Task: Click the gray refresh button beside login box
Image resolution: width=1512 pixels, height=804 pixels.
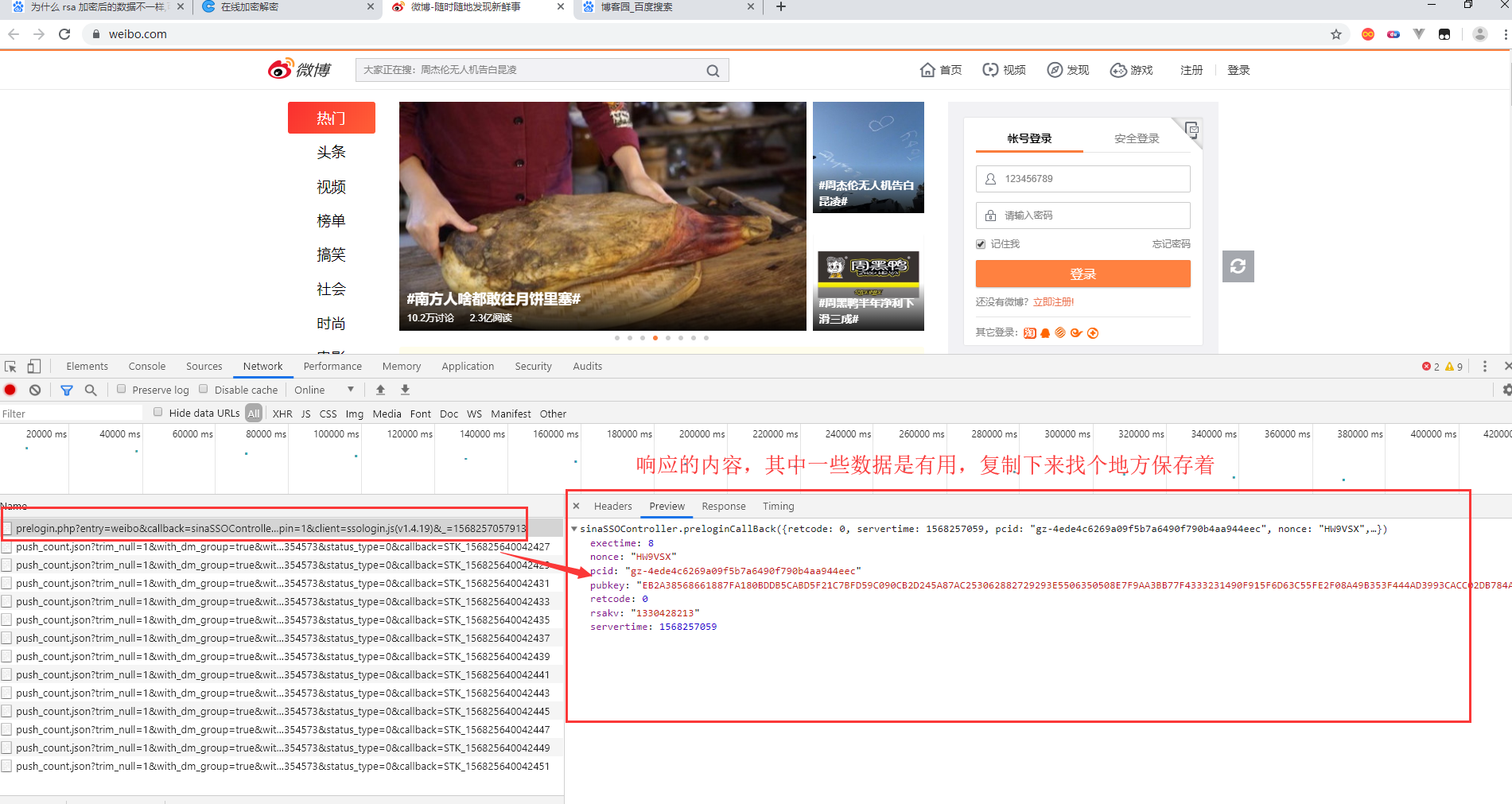Action: [1238, 266]
